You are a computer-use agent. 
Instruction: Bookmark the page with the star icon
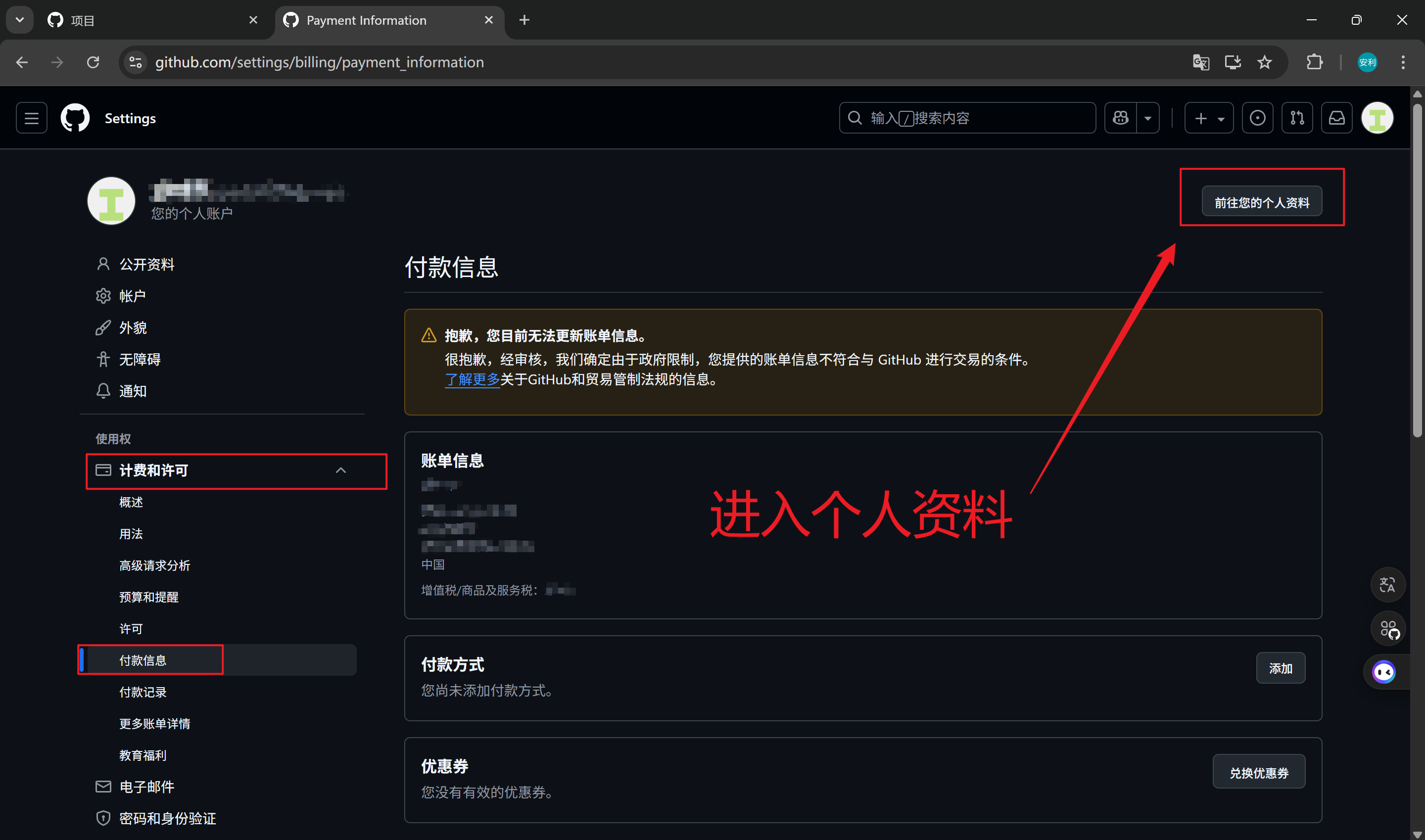(1264, 62)
